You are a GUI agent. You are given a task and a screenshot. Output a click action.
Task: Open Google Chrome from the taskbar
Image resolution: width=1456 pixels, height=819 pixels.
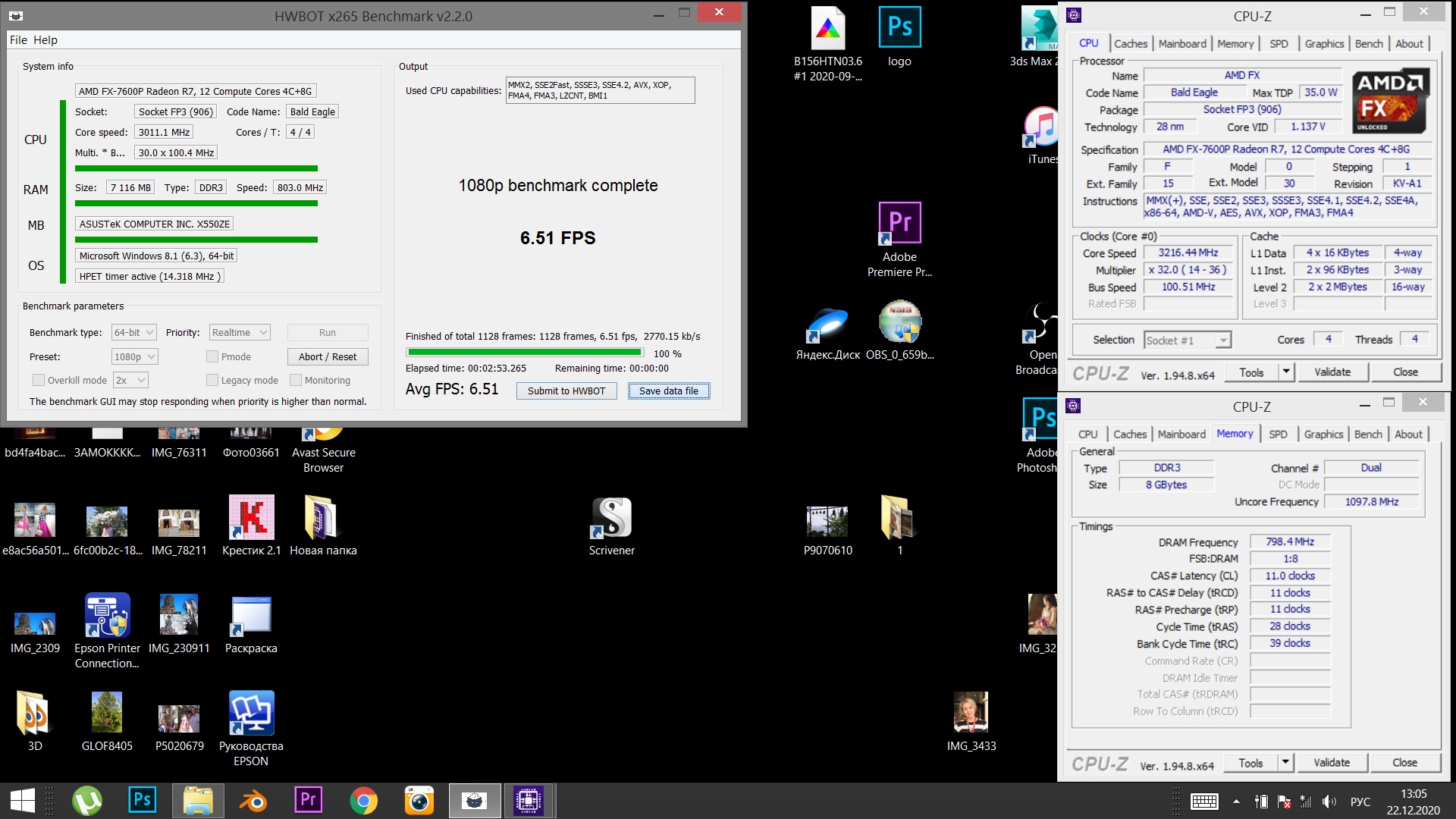pyautogui.click(x=363, y=801)
